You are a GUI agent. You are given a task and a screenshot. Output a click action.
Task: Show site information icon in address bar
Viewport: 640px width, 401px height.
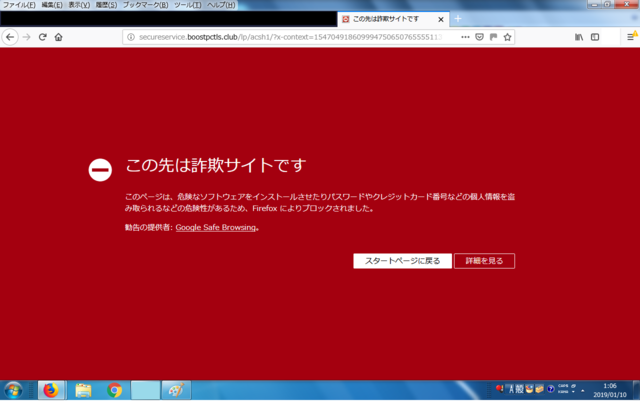pos(131,37)
